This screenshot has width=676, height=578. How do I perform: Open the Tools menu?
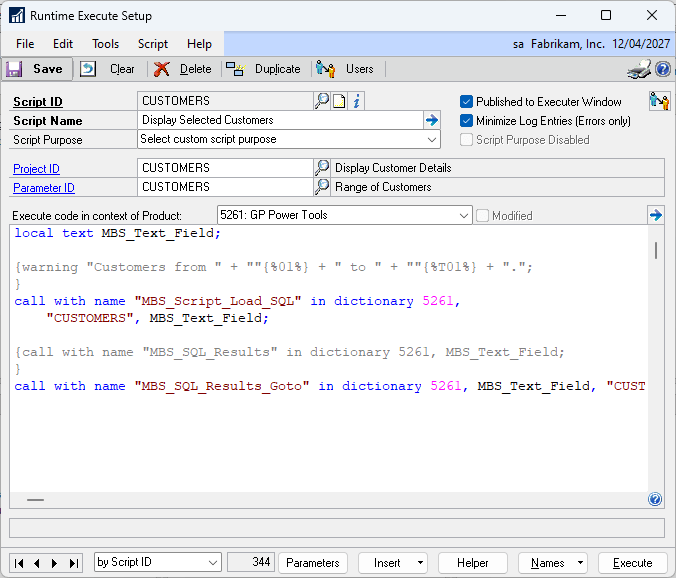coord(105,44)
